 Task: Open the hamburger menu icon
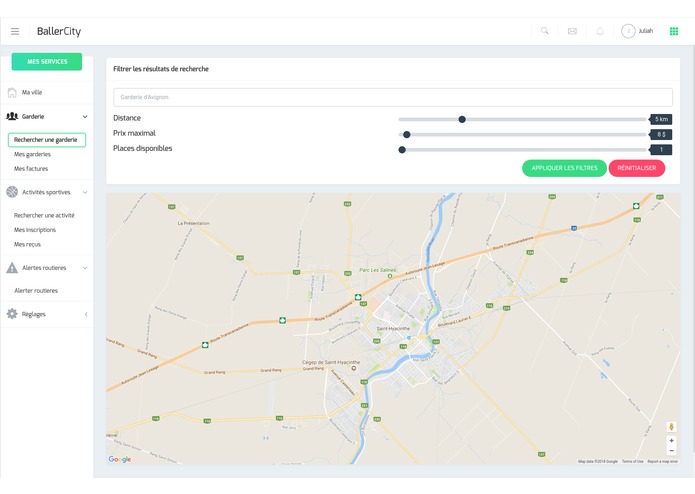tap(15, 31)
